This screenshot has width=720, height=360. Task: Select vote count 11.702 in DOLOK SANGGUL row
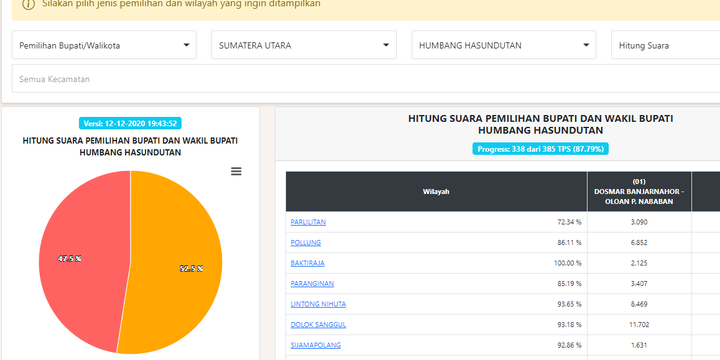pos(639,325)
